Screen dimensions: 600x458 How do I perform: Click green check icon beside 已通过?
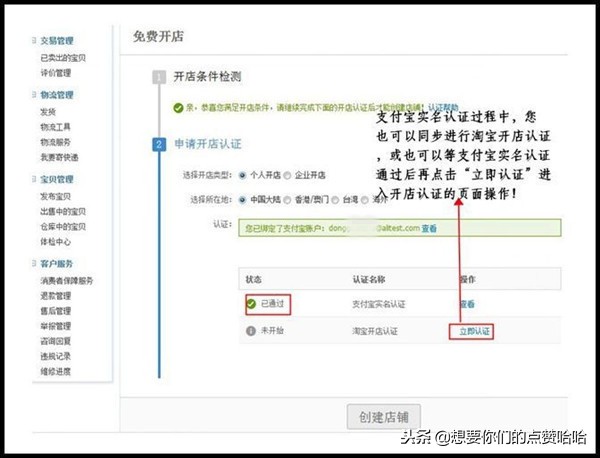point(251,304)
